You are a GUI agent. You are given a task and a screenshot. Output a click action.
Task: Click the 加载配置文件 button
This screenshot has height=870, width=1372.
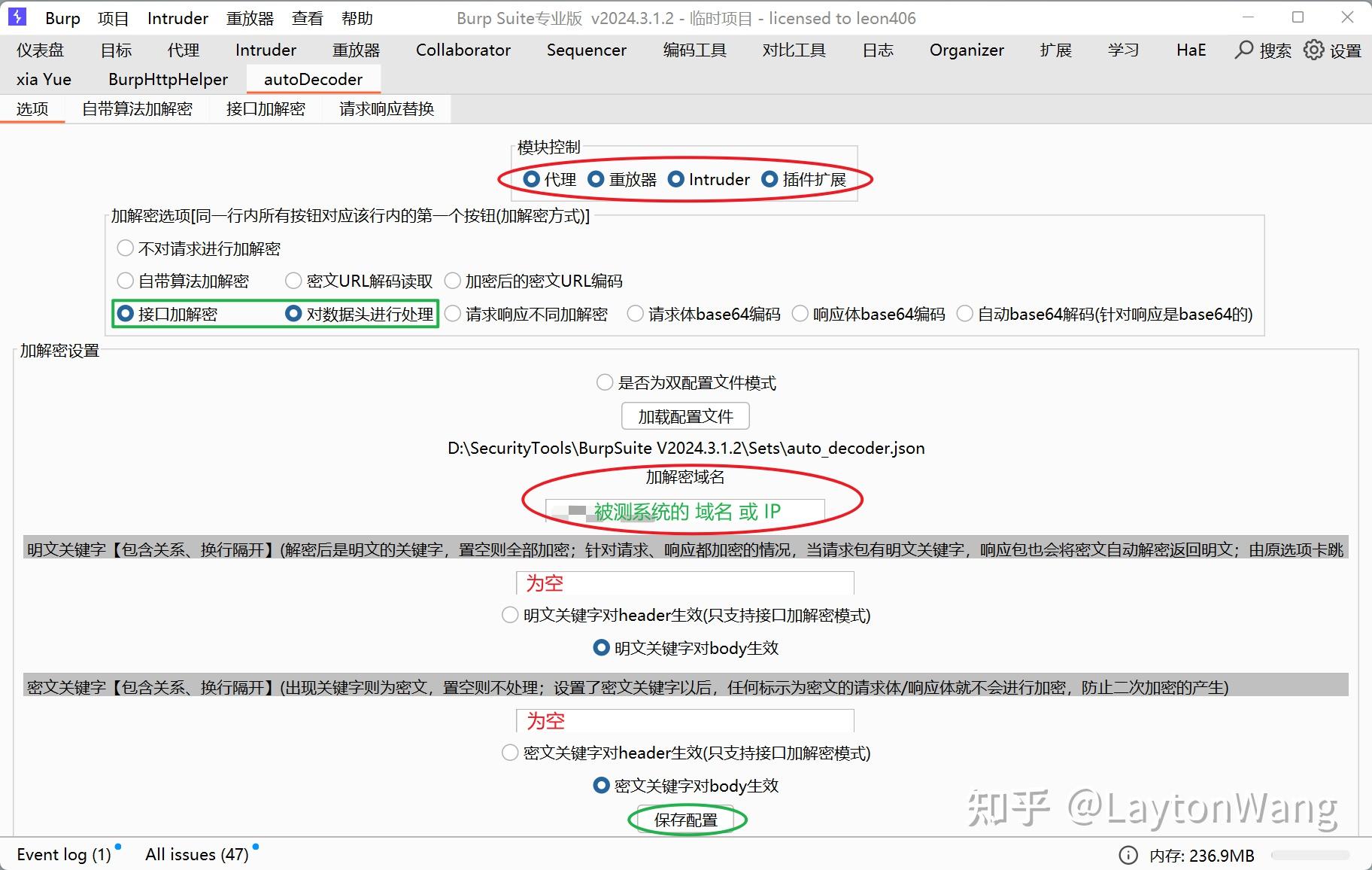(x=684, y=415)
